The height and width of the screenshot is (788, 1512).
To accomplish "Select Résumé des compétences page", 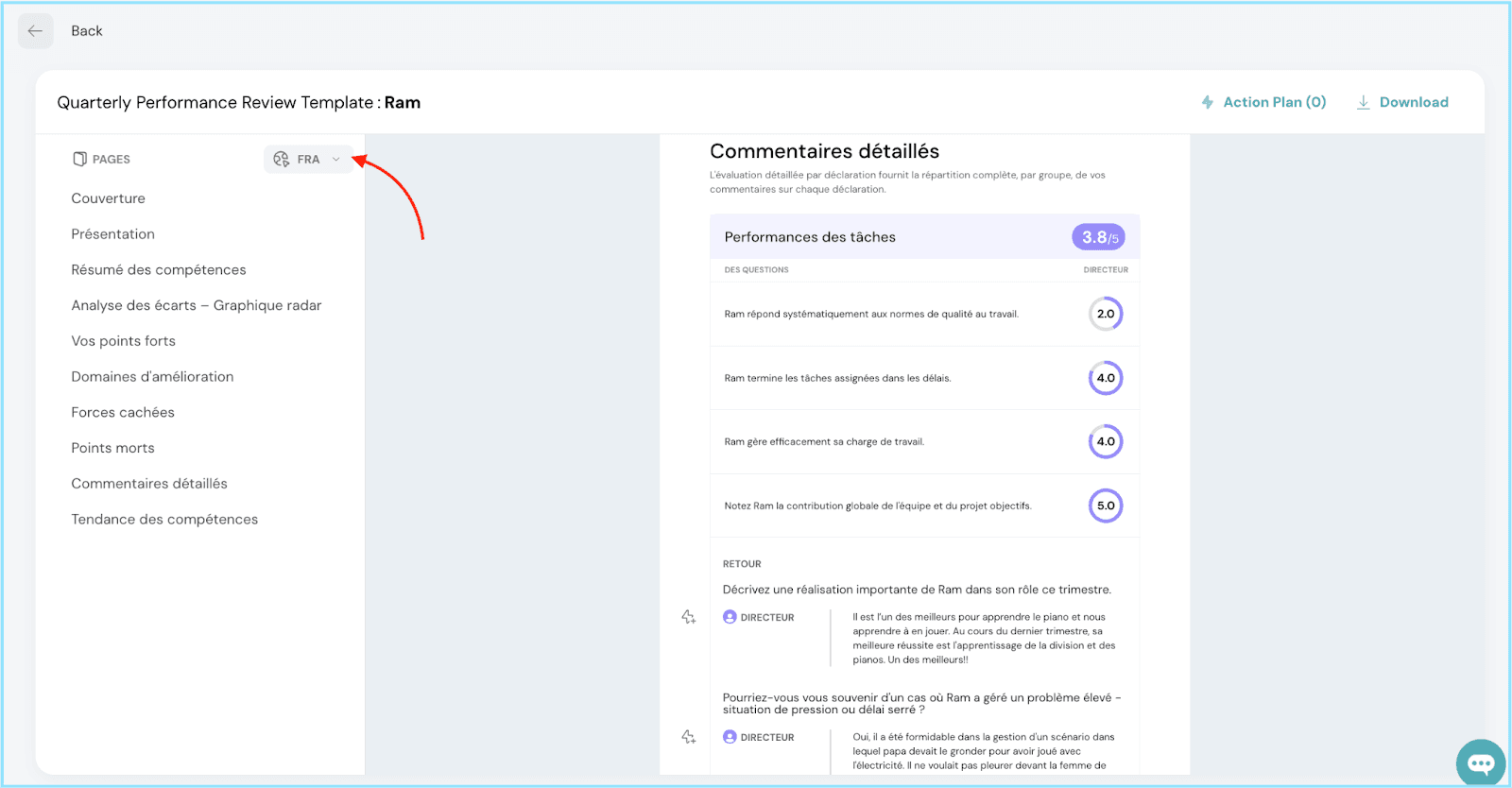I will [x=158, y=270].
